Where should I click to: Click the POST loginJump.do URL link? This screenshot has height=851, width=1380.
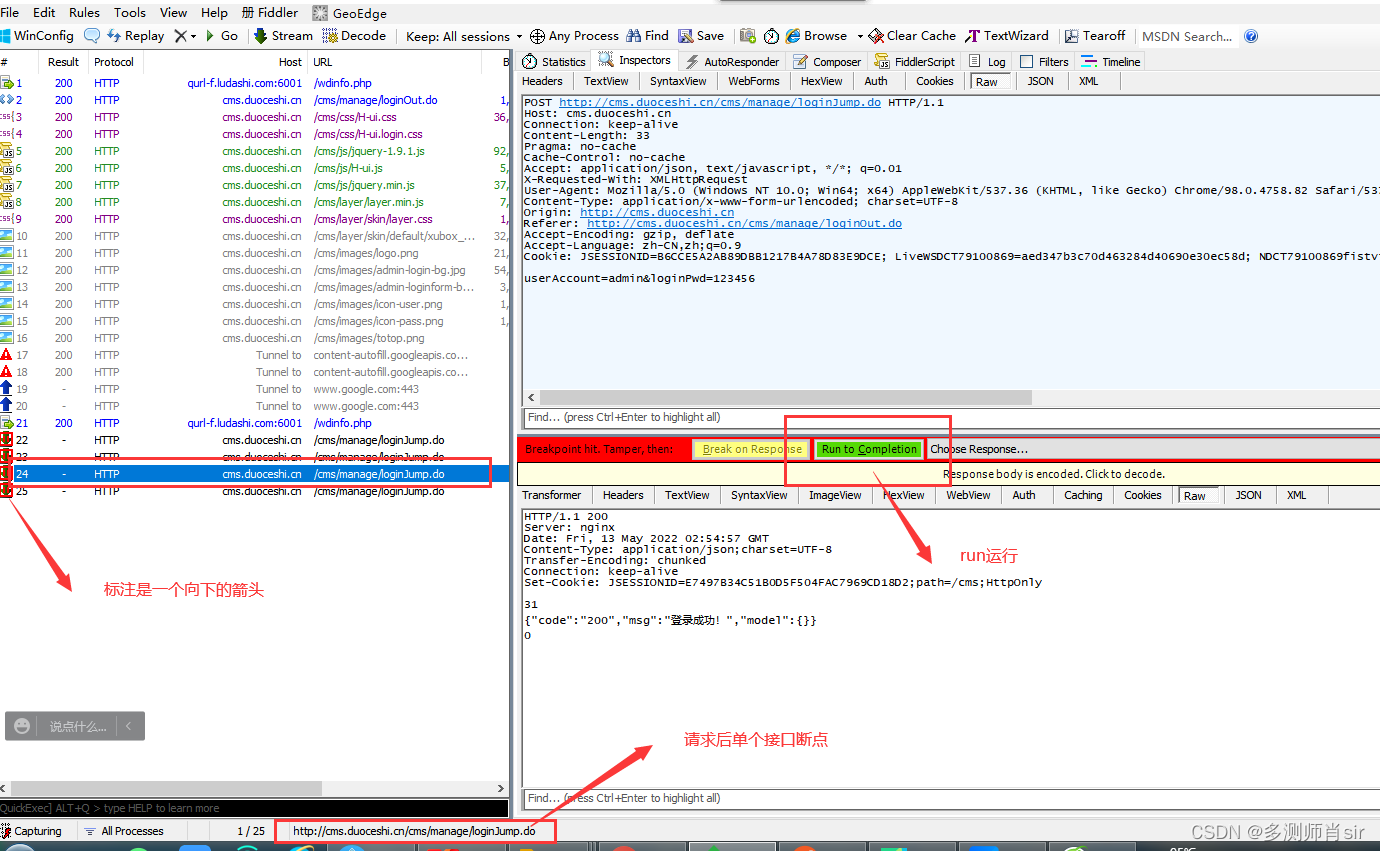720,103
